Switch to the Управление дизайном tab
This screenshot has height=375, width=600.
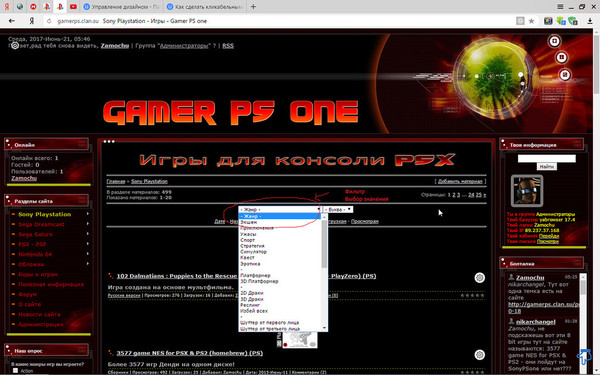tap(121, 7)
